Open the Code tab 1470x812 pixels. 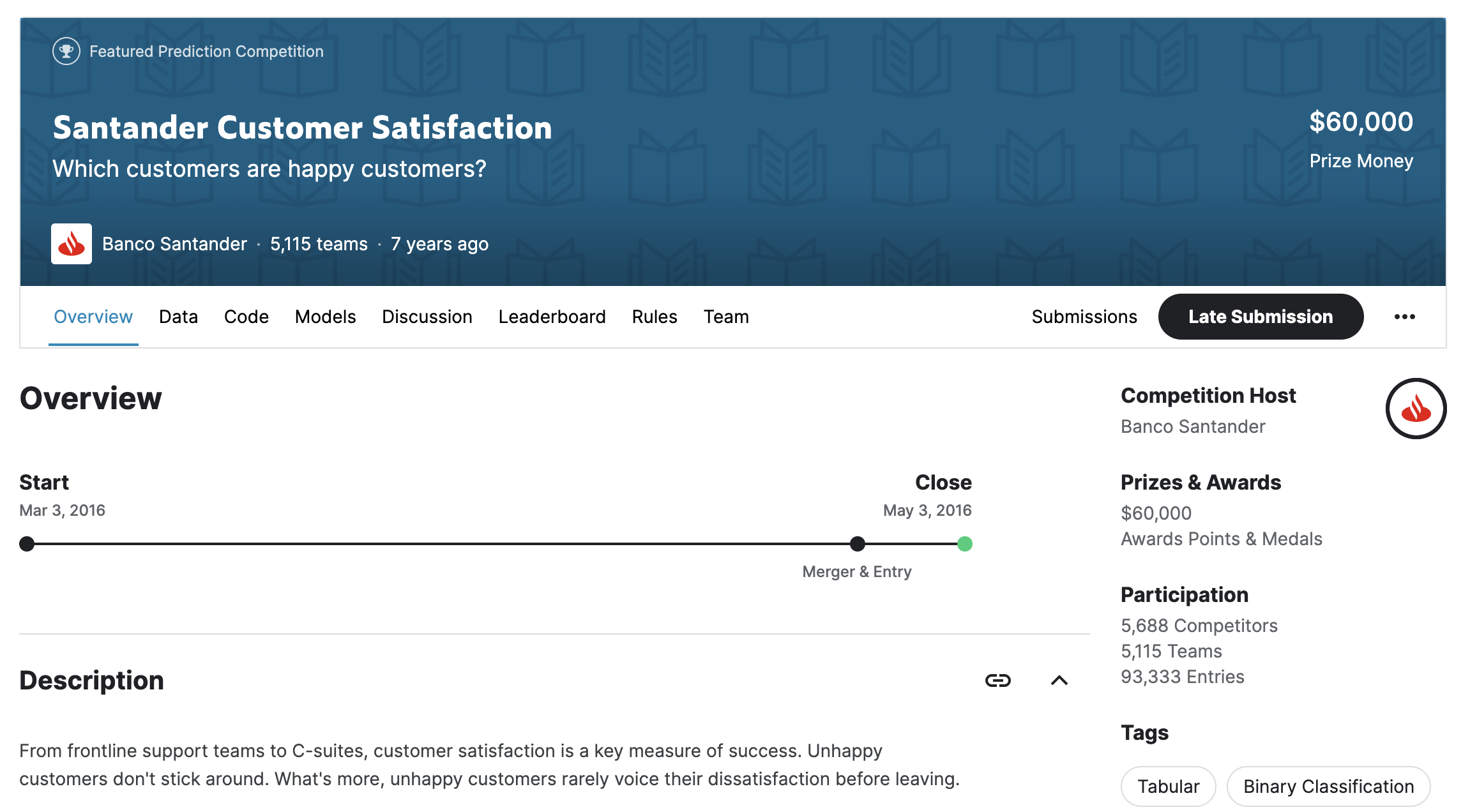click(x=246, y=317)
